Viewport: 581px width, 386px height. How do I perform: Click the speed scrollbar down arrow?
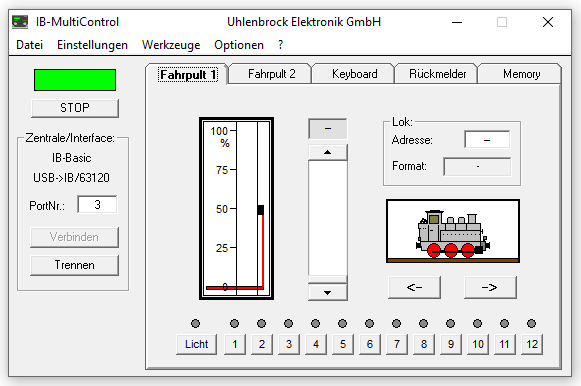point(328,292)
